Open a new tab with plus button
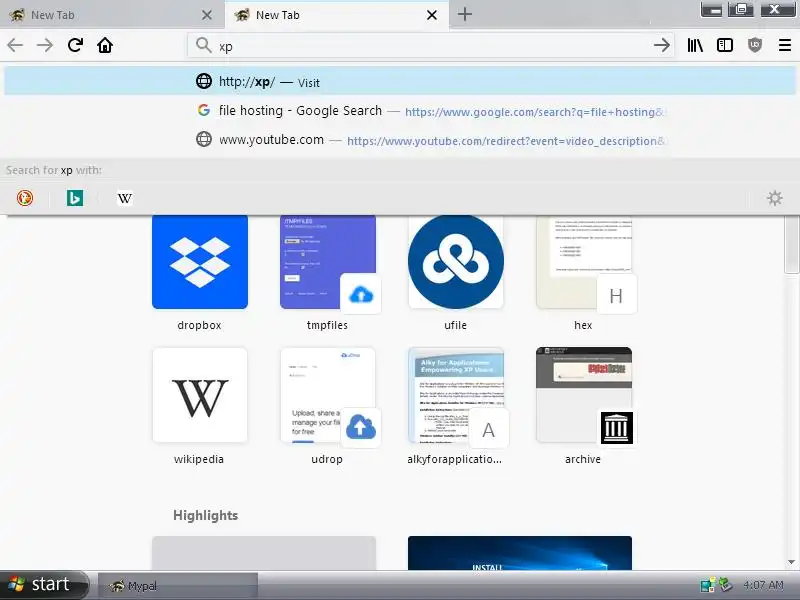The image size is (800, 600). [464, 14]
